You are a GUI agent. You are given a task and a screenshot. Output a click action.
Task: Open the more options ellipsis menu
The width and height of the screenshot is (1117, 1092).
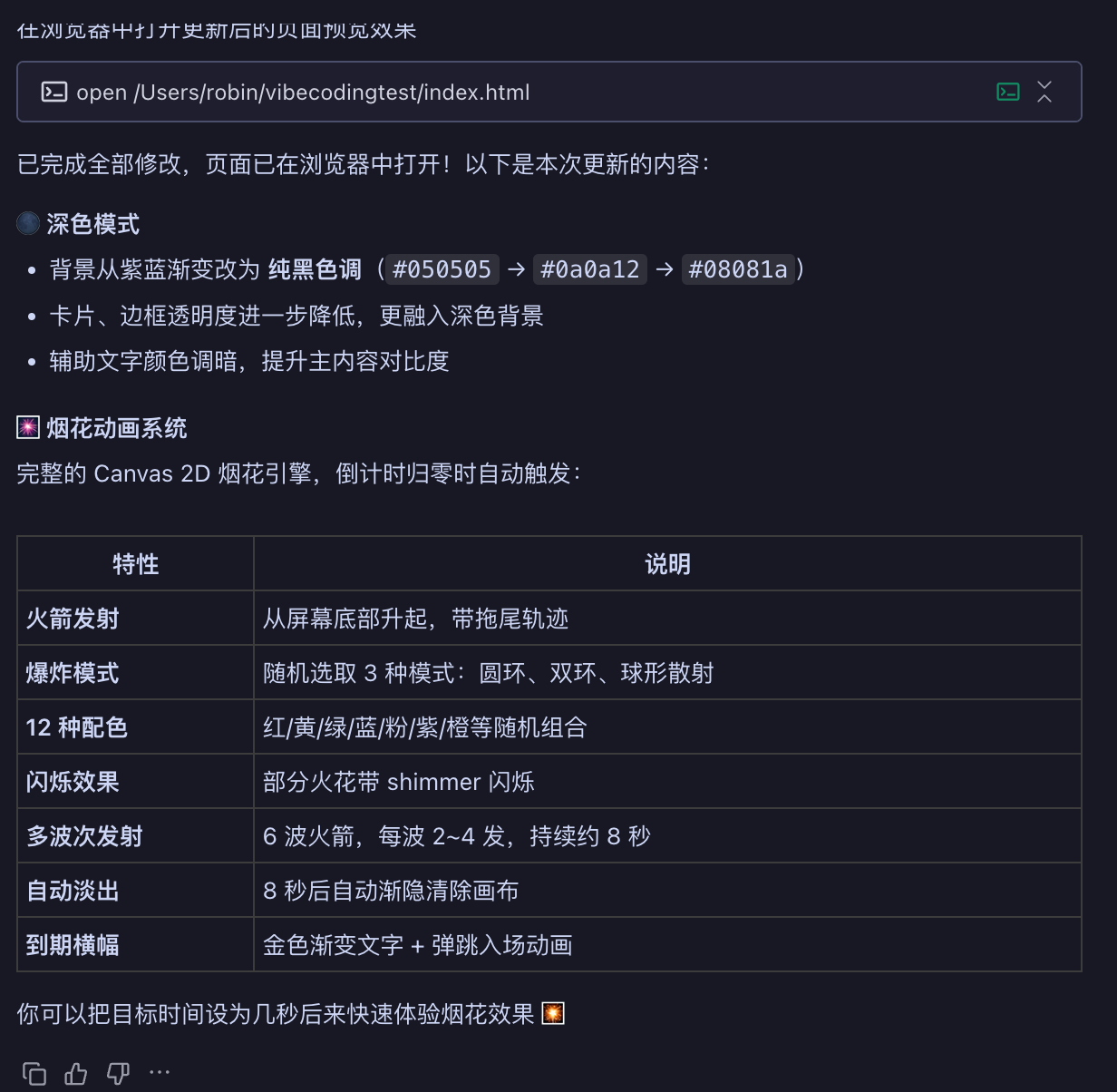coord(160,1072)
